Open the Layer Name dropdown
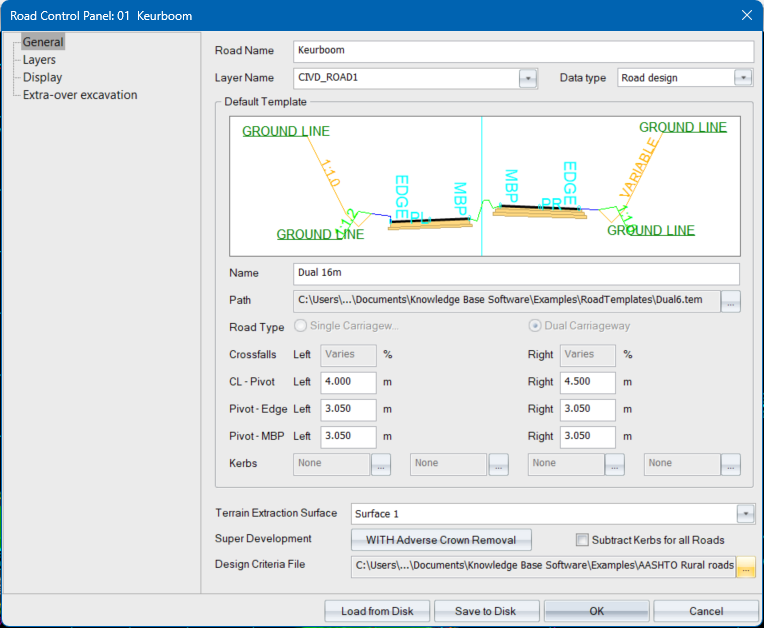Image resolution: width=764 pixels, height=628 pixels. [x=527, y=78]
